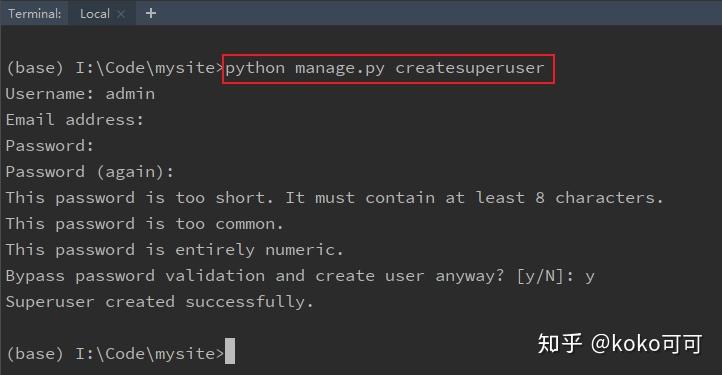Click the 'entirely numeric' warning line
Screen dimensions: 722x375
click(x=175, y=250)
